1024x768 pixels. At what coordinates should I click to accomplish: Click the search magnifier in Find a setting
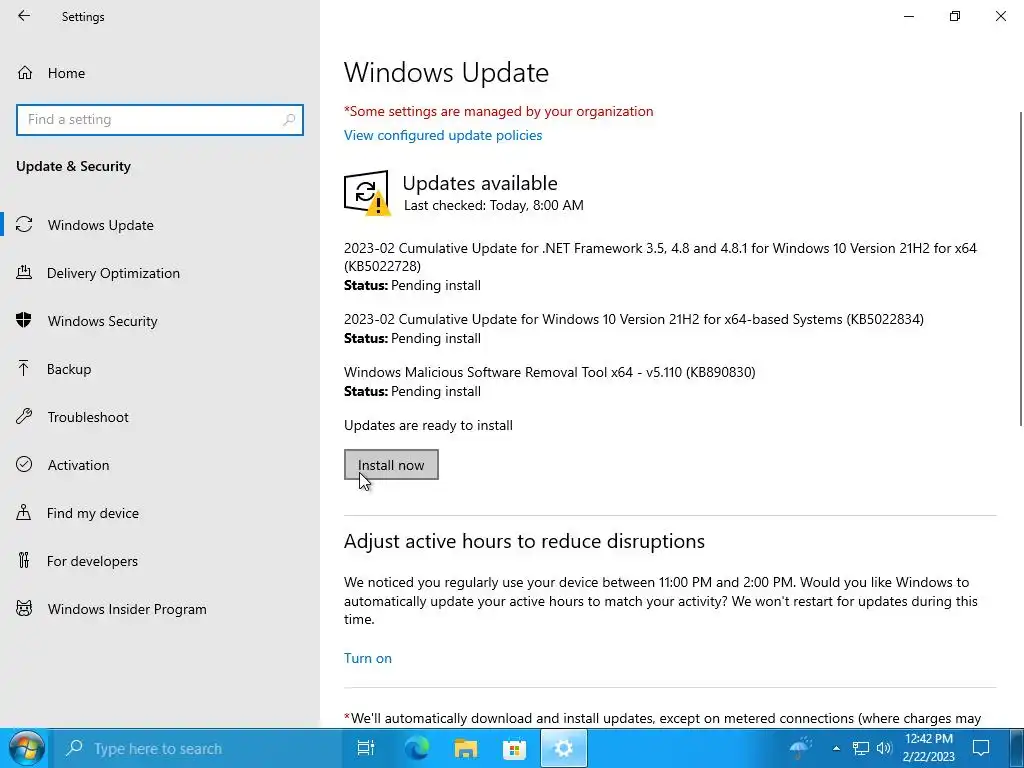click(289, 120)
